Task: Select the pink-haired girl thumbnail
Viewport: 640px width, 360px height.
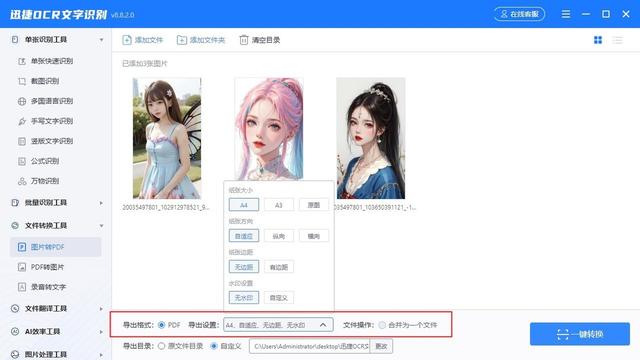Action: [x=269, y=129]
